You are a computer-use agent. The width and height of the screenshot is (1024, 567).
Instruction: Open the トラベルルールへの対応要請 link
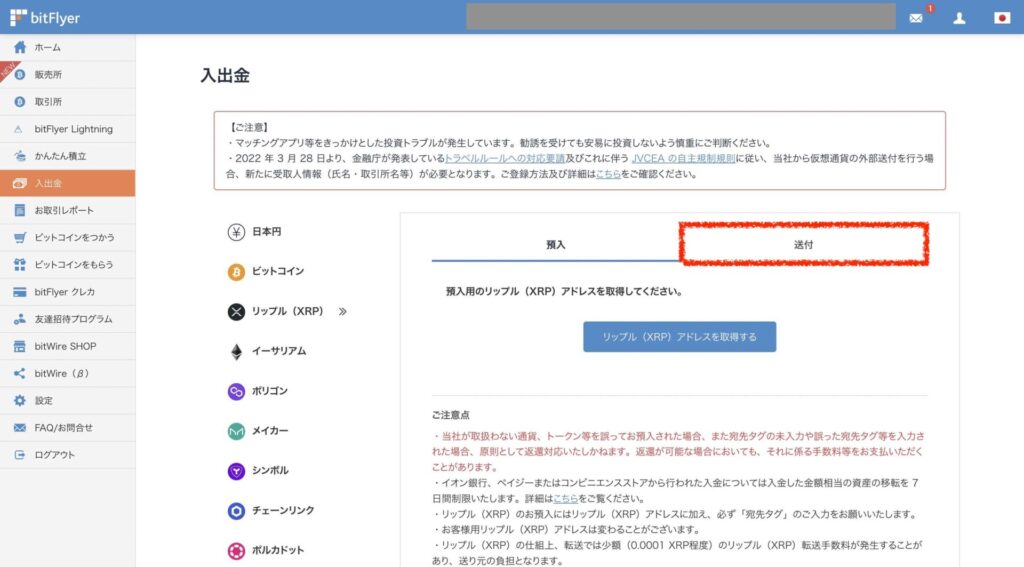pos(504,158)
